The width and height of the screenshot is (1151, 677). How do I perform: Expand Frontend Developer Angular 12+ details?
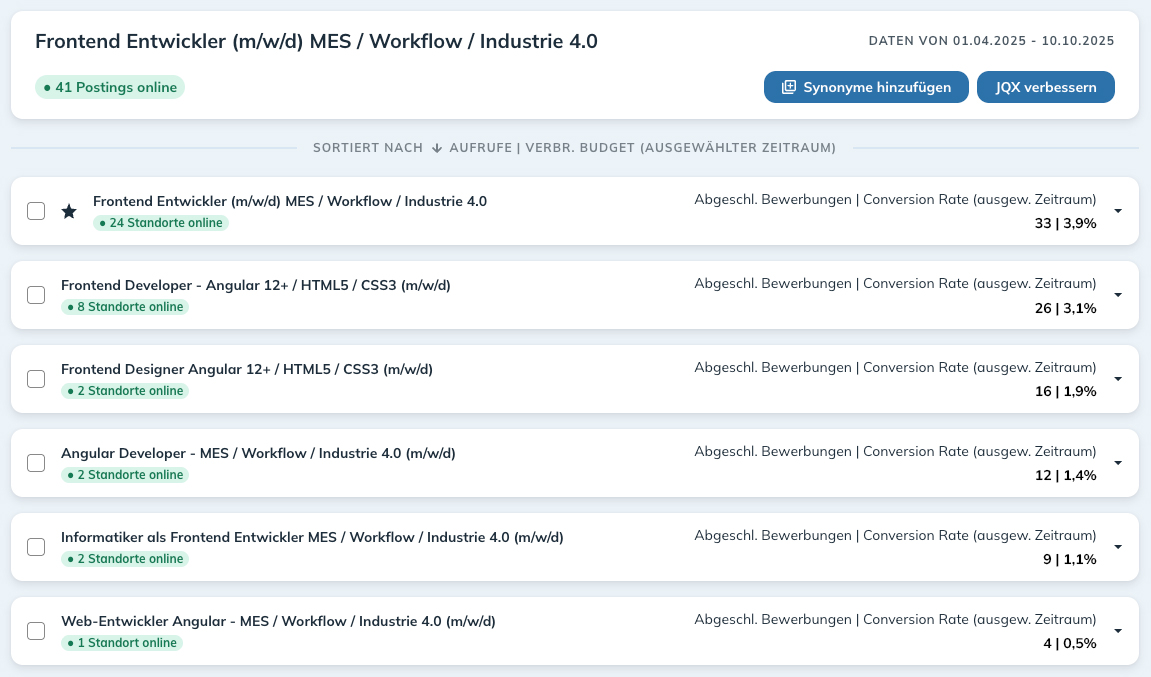point(1117,295)
